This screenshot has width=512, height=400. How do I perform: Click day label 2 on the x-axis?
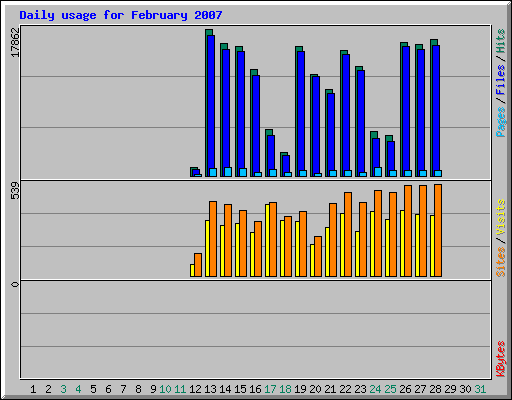48,389
